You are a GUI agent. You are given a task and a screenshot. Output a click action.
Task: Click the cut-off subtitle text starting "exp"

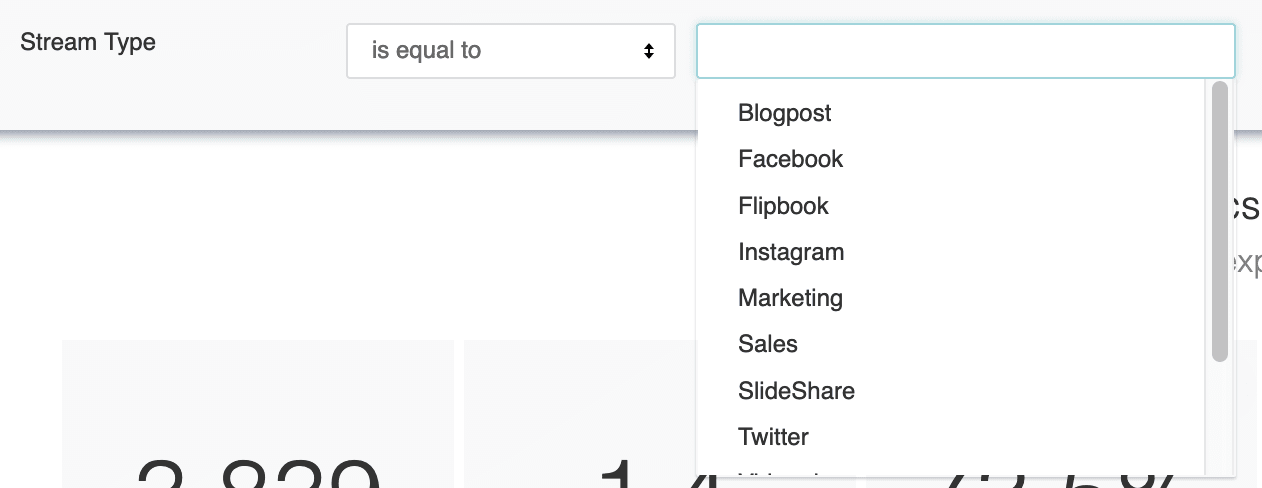pyautogui.click(x=1249, y=262)
